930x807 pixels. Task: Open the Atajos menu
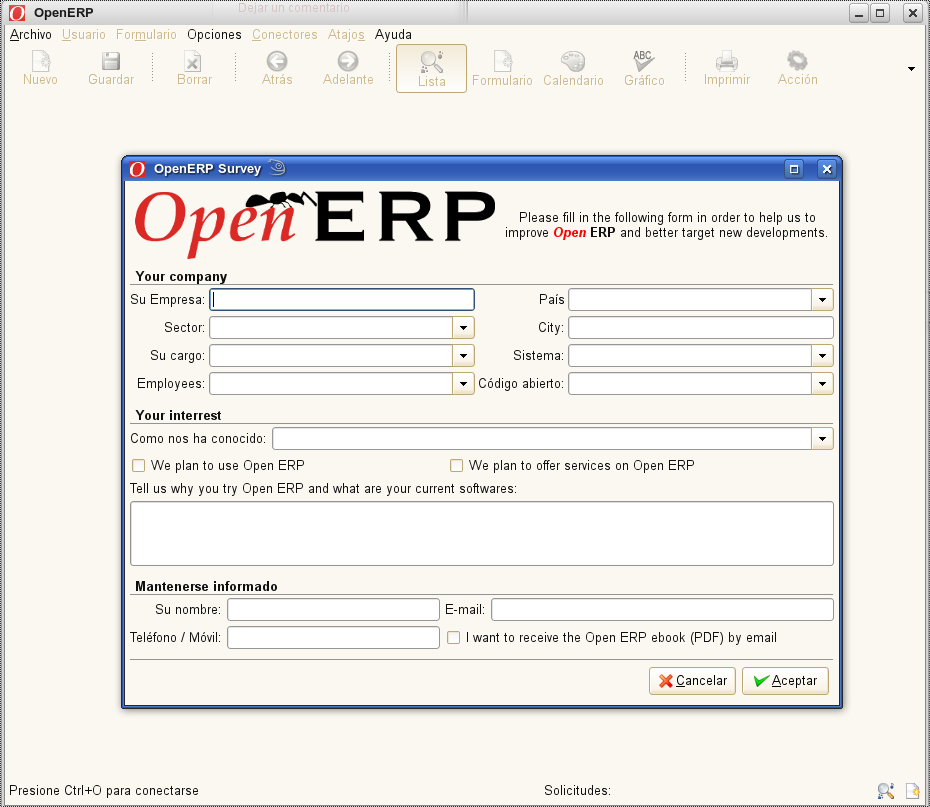click(x=346, y=34)
